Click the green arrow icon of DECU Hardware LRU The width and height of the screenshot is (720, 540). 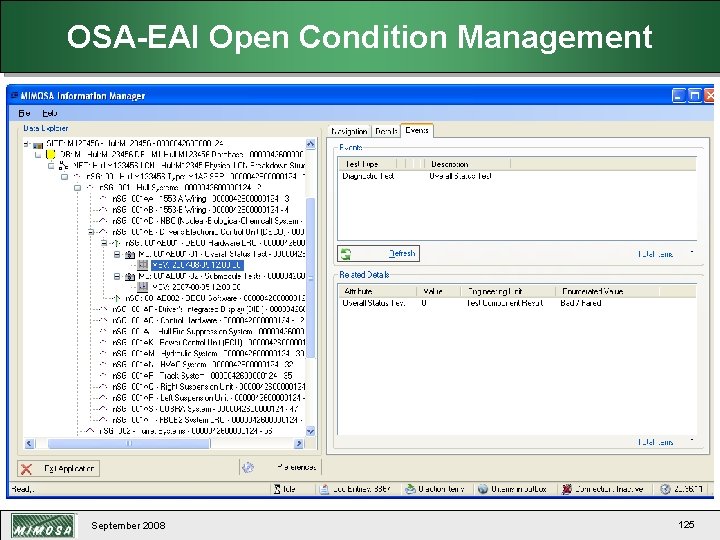[x=117, y=243]
